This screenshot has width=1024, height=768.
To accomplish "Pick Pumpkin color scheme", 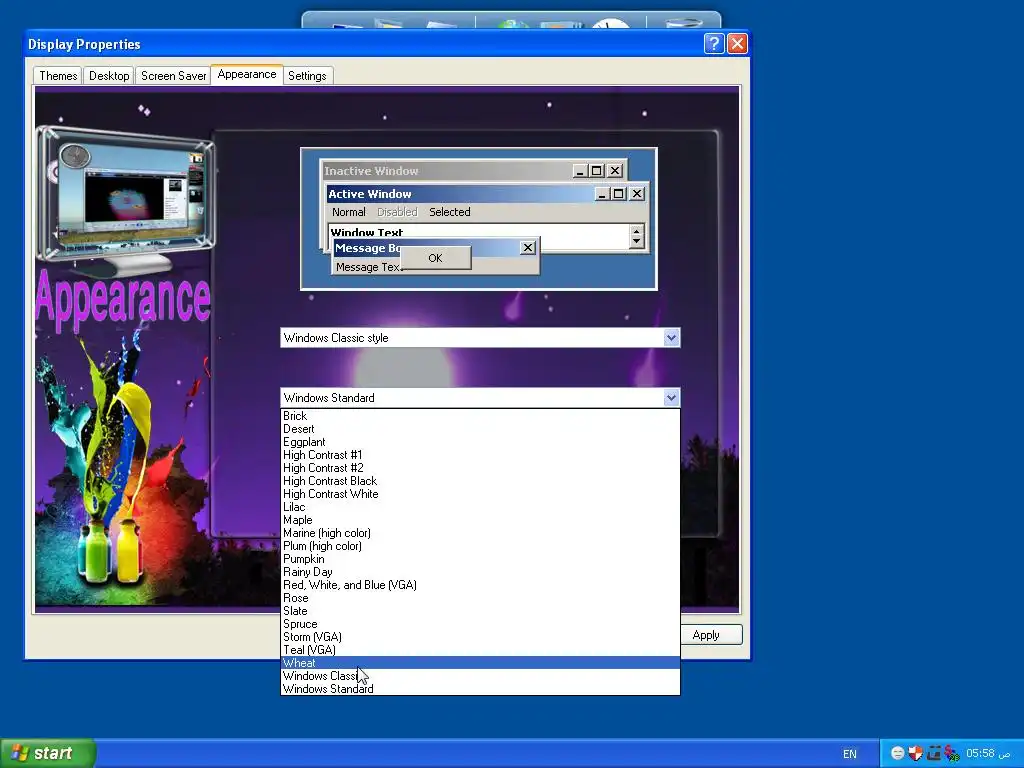I will coord(480,559).
